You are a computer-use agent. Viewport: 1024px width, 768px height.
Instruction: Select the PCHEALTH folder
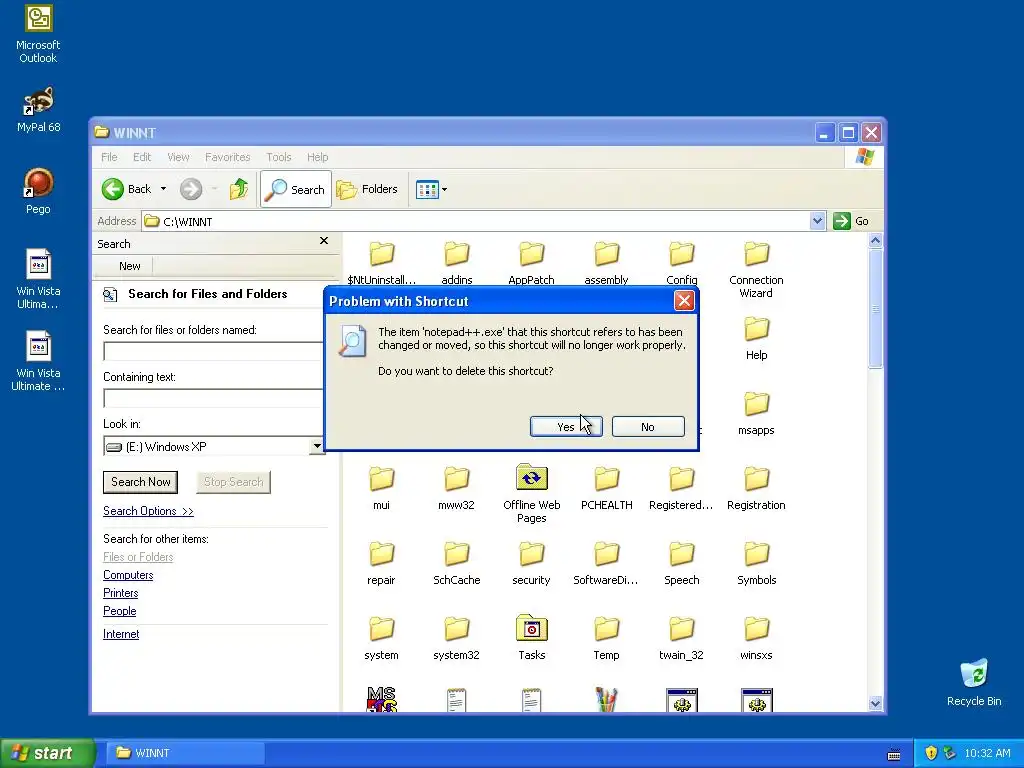coord(606,489)
